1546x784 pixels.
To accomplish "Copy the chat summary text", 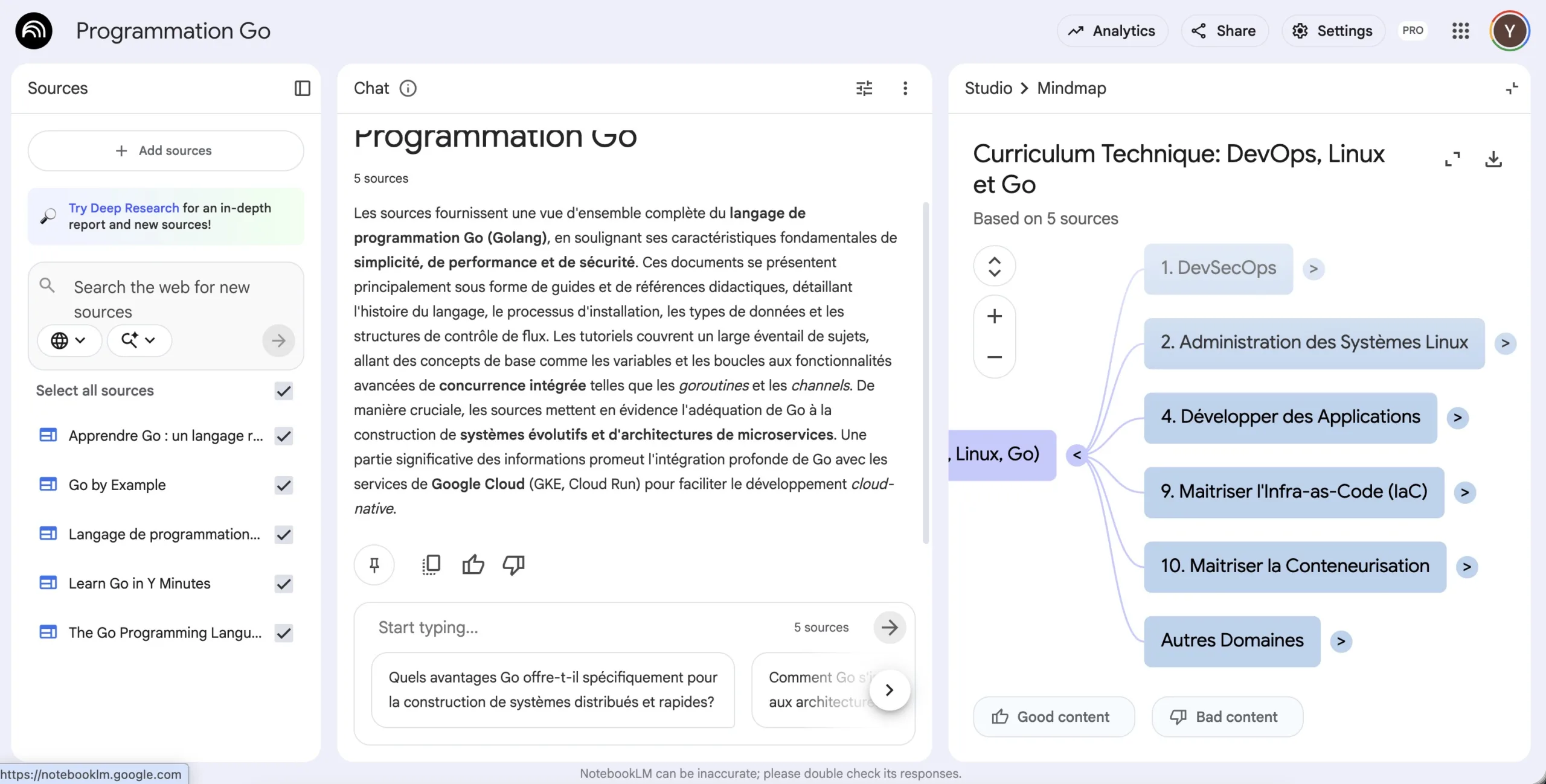I will [x=431, y=564].
